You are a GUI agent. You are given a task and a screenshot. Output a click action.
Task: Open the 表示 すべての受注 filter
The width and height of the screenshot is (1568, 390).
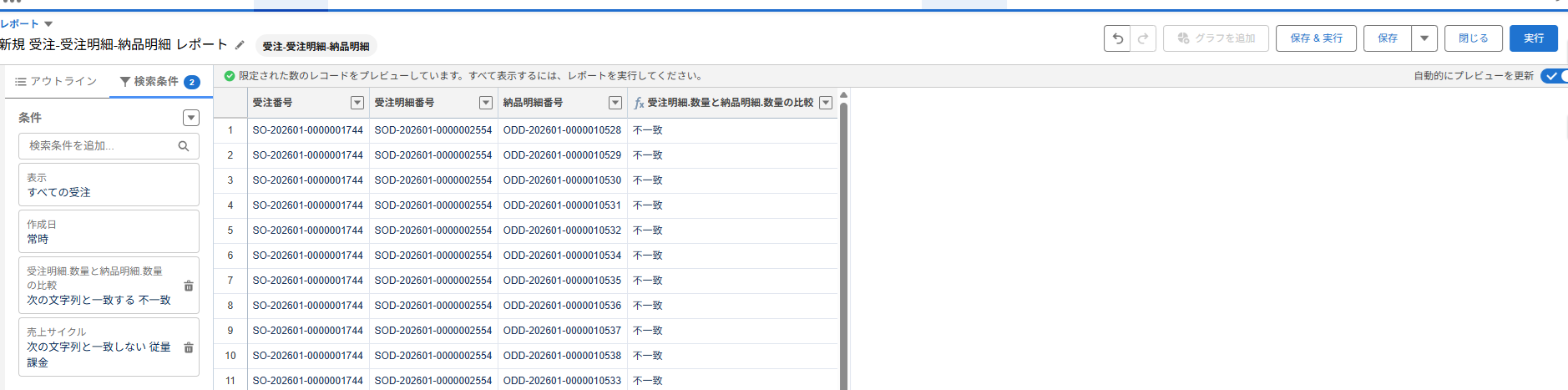pyautogui.click(x=109, y=185)
